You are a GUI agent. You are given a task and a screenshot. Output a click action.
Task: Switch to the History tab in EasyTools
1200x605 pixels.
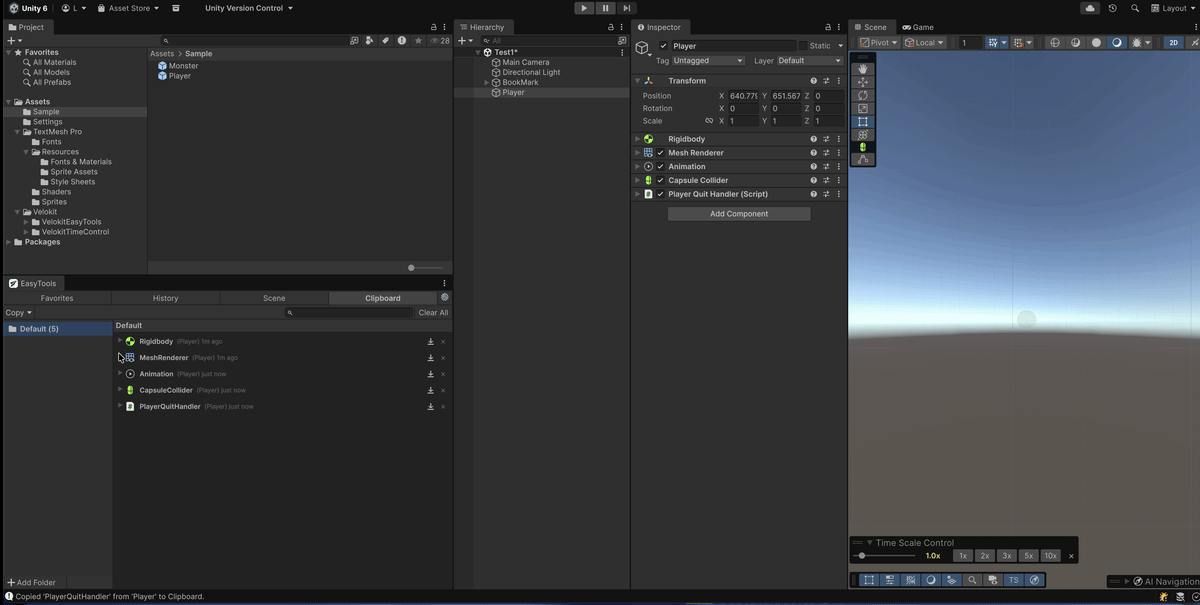[165, 297]
